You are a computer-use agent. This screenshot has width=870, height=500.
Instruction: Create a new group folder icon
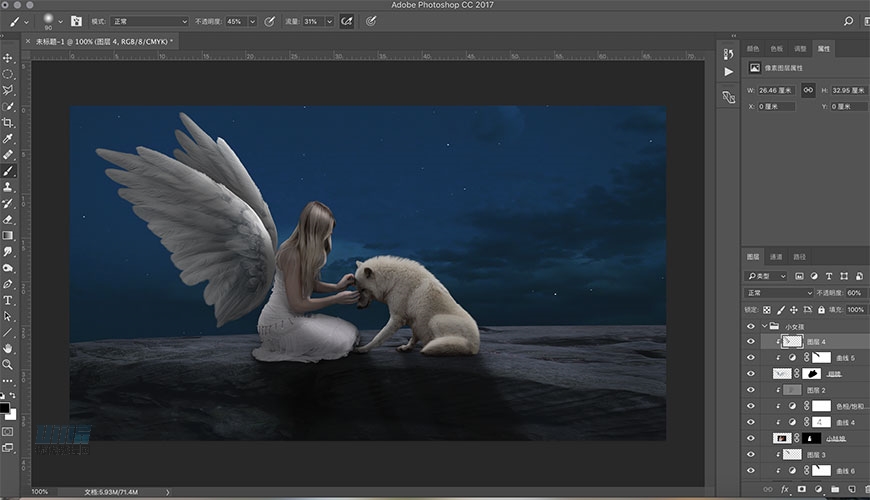834,489
